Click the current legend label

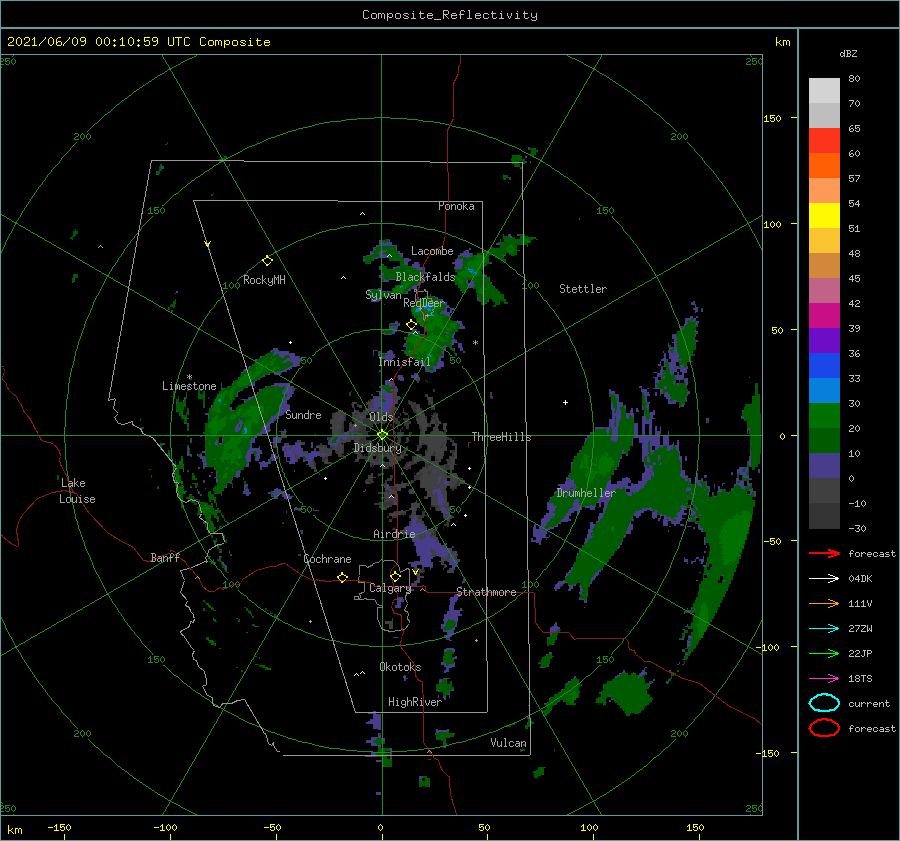(869, 703)
